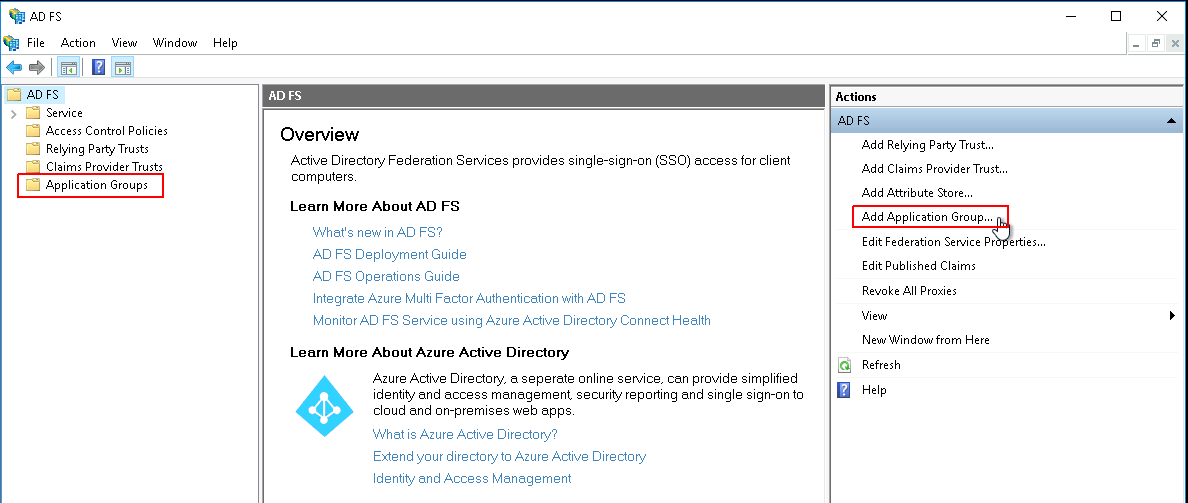Click the AD FS title bar app icon
This screenshot has width=1188, height=503.
pyautogui.click(x=17, y=16)
